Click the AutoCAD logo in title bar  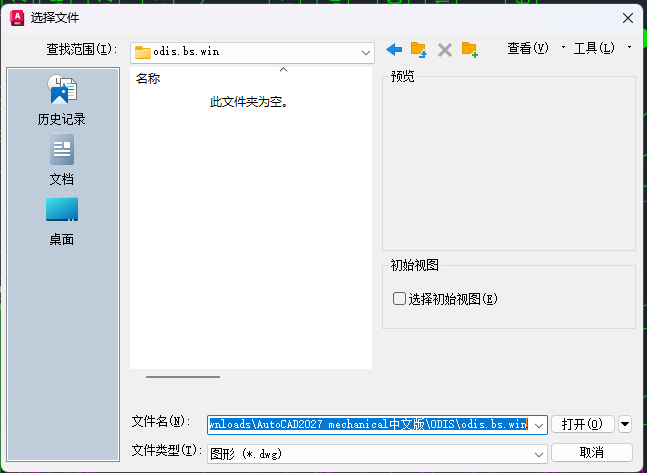(17, 18)
